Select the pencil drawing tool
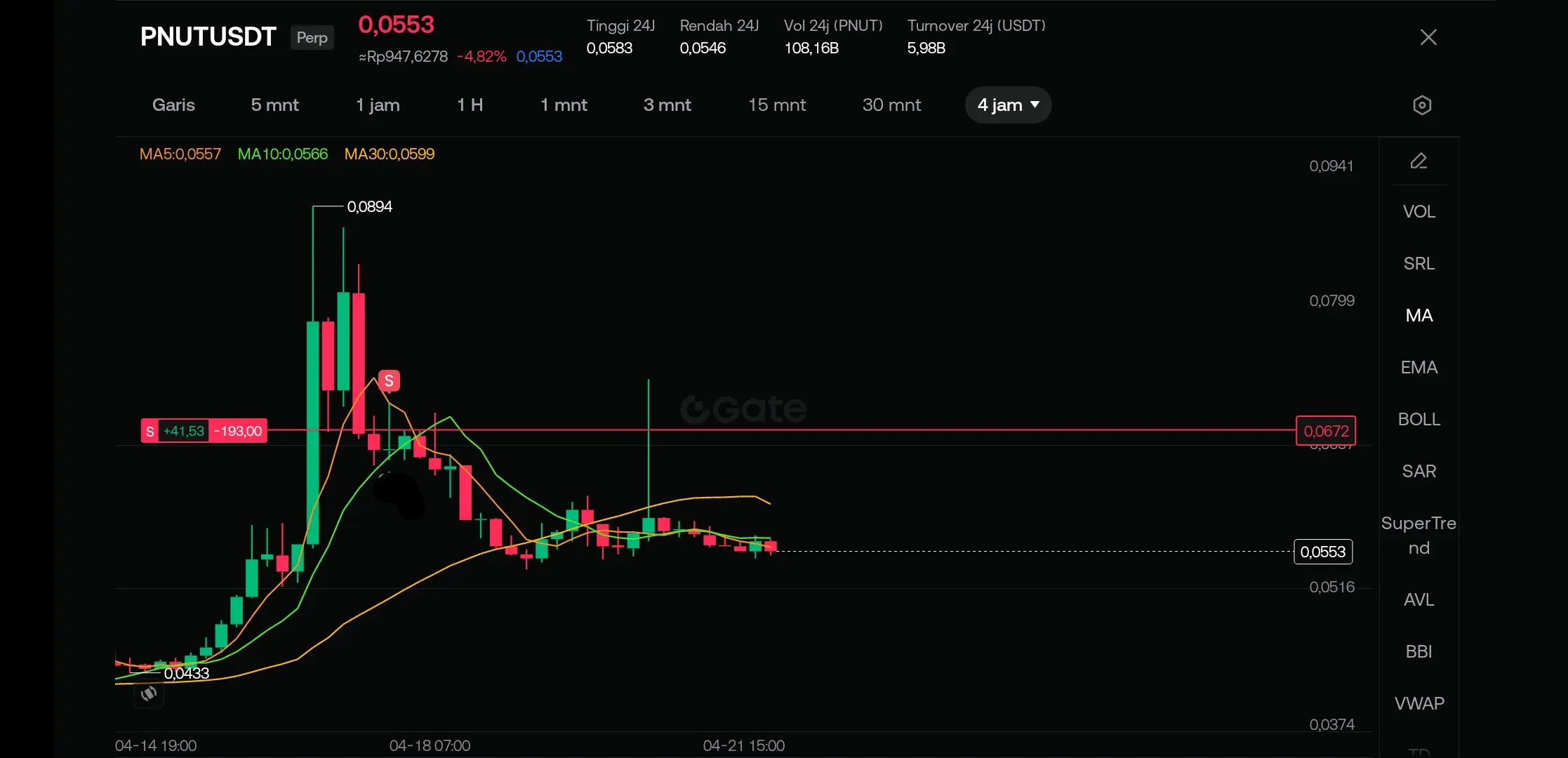The width and height of the screenshot is (1568, 758). [x=1418, y=161]
